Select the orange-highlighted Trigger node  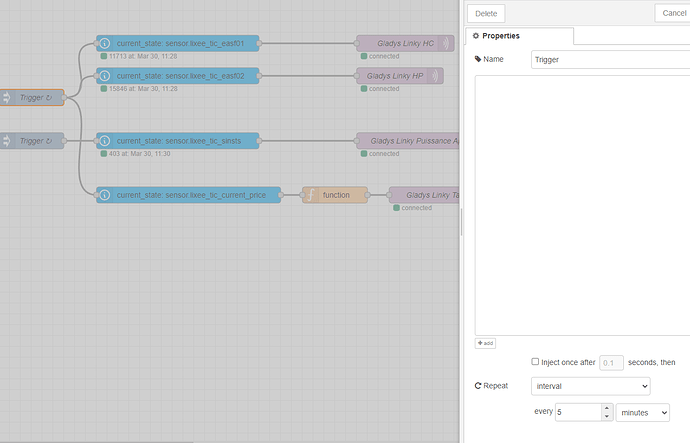coord(32,98)
